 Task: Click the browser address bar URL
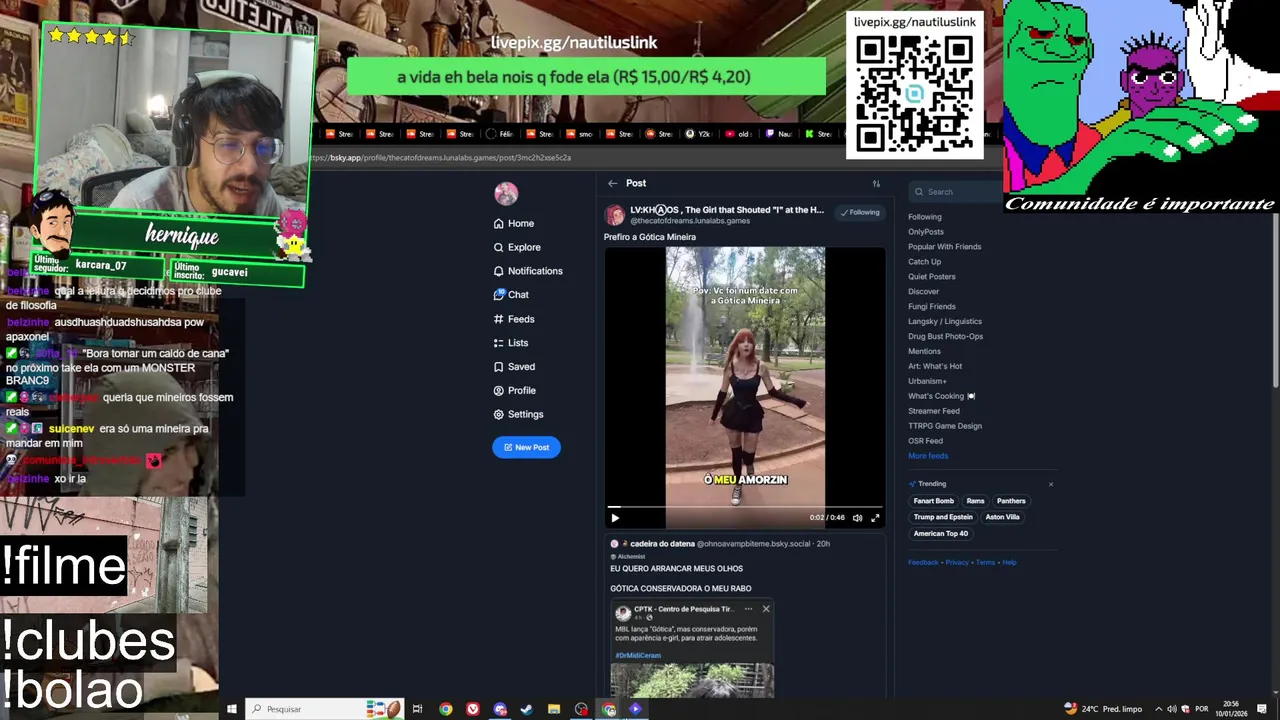pyautogui.click(x=440, y=158)
